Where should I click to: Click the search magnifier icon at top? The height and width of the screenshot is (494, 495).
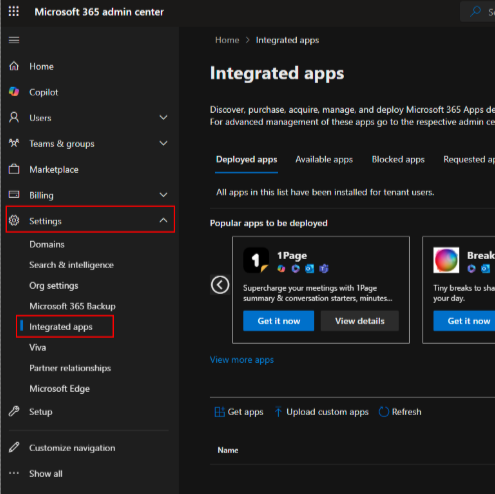[x=475, y=12]
